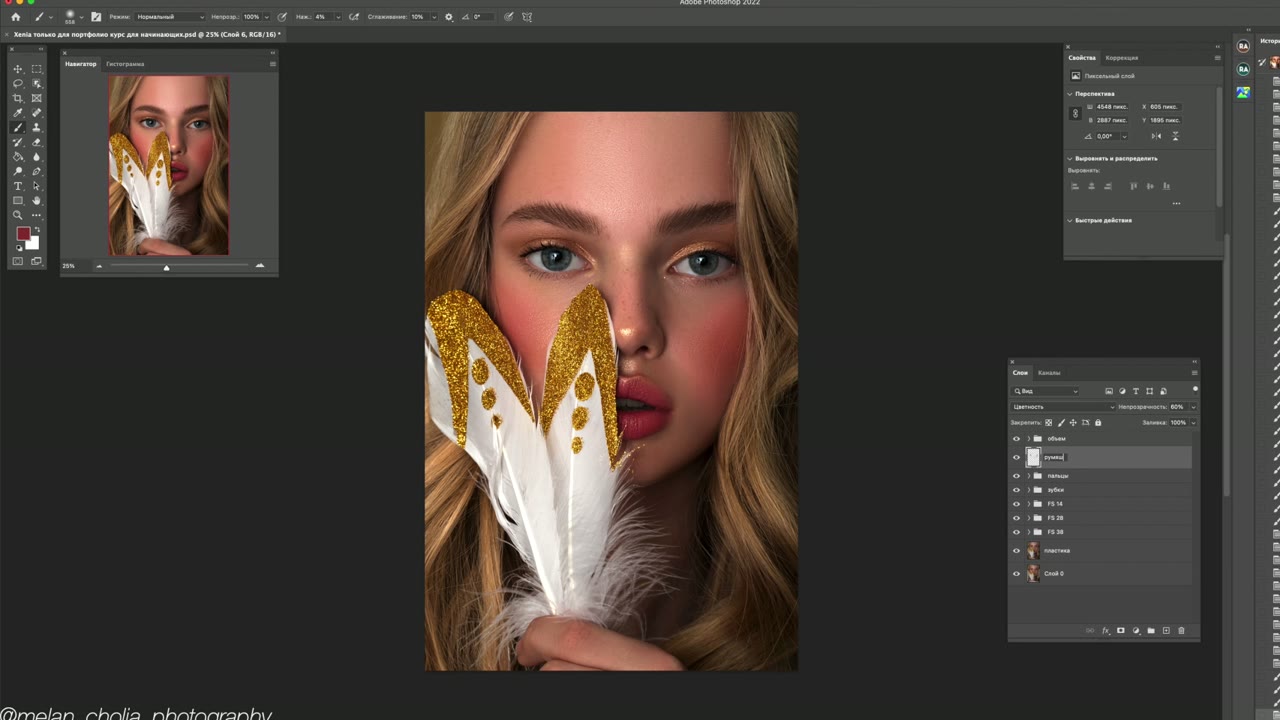Toggle symmetry paint butterfly icon
The image size is (1280, 720).
coord(527,17)
